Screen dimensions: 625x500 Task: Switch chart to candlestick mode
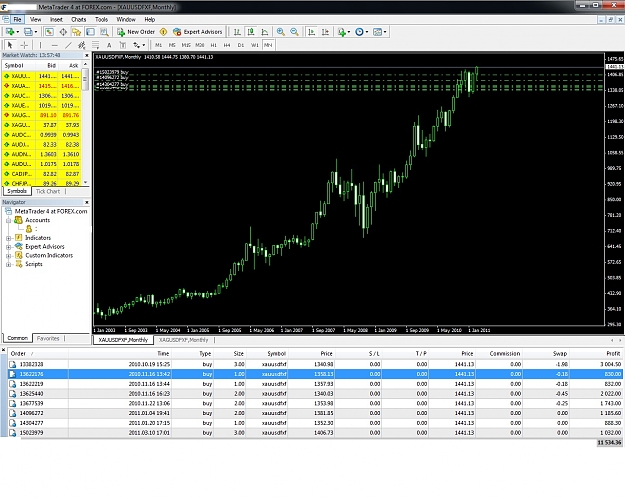click(x=251, y=32)
